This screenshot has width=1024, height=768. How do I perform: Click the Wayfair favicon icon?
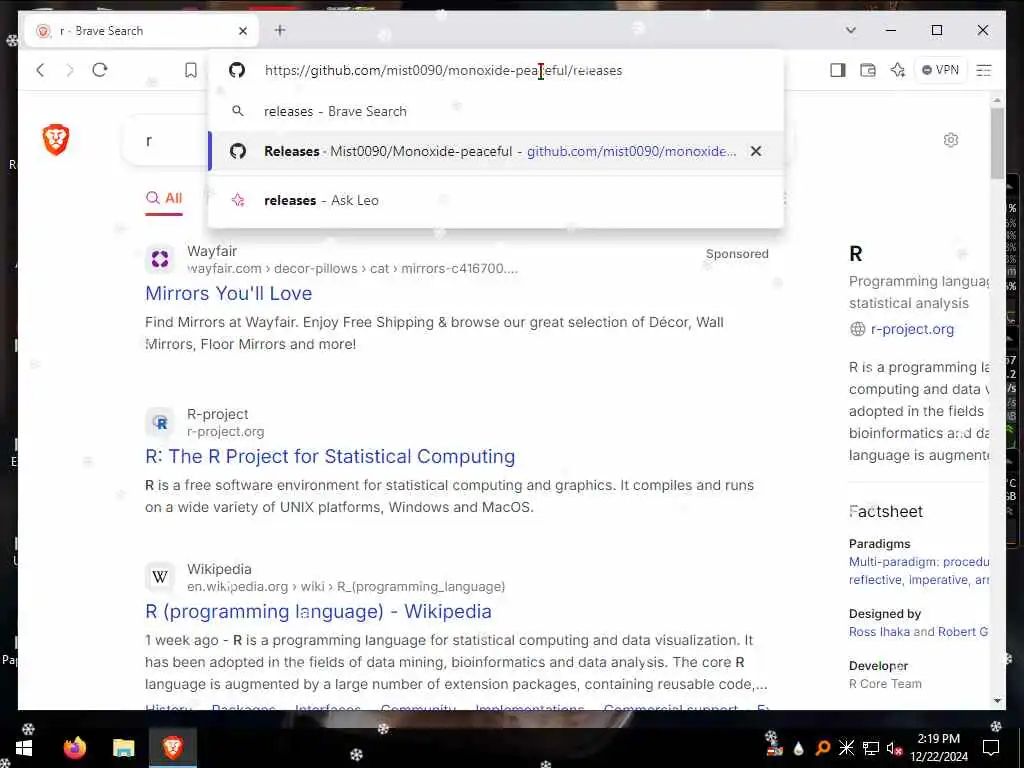pyautogui.click(x=160, y=259)
